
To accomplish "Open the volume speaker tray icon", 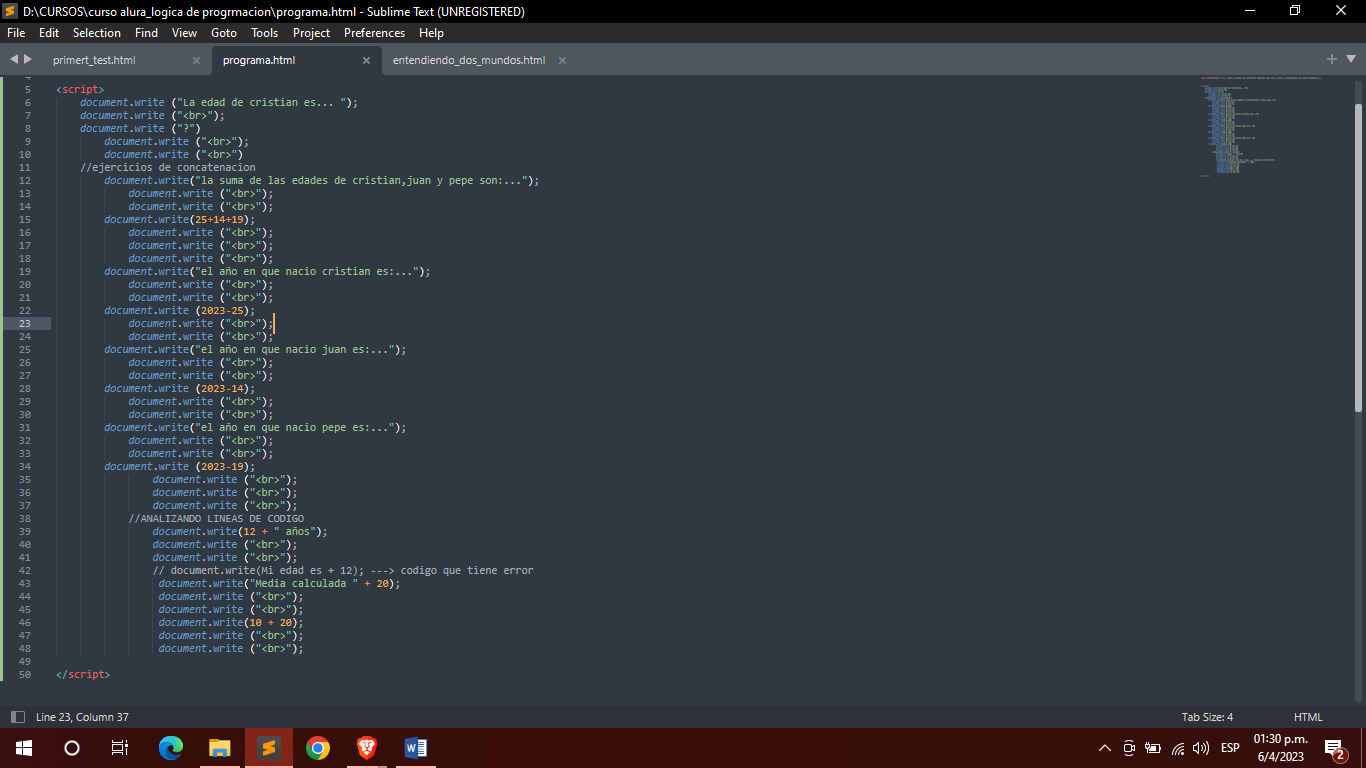I will [x=1201, y=747].
